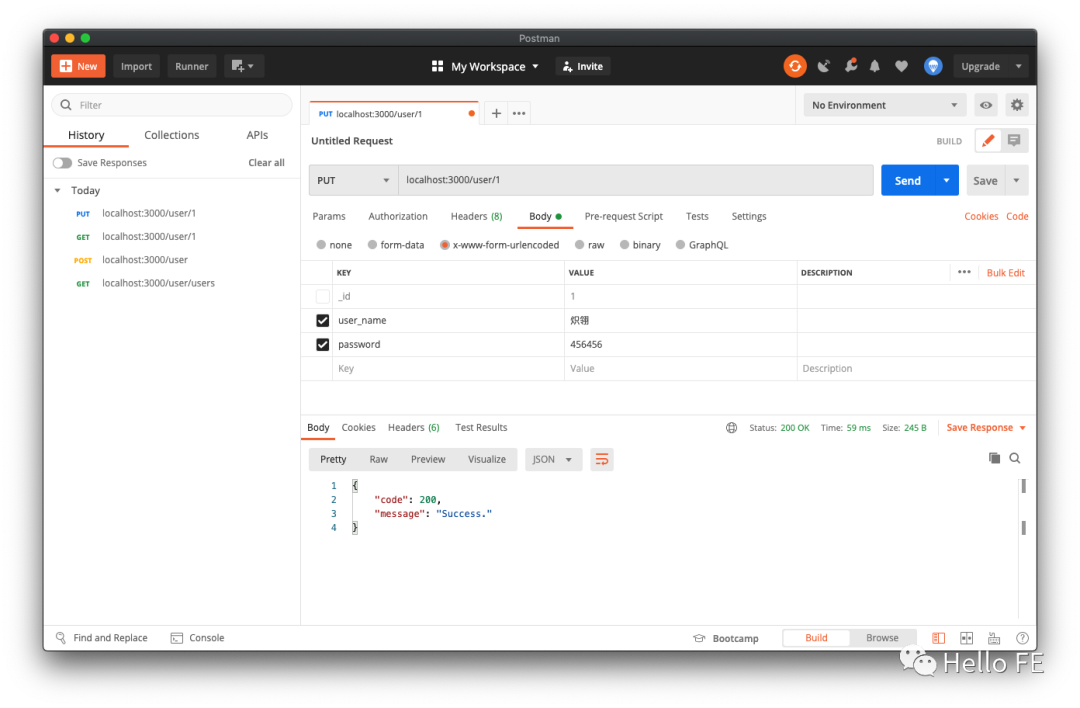The image size is (1080, 708).
Task: Select the form-data body type
Action: (372, 244)
